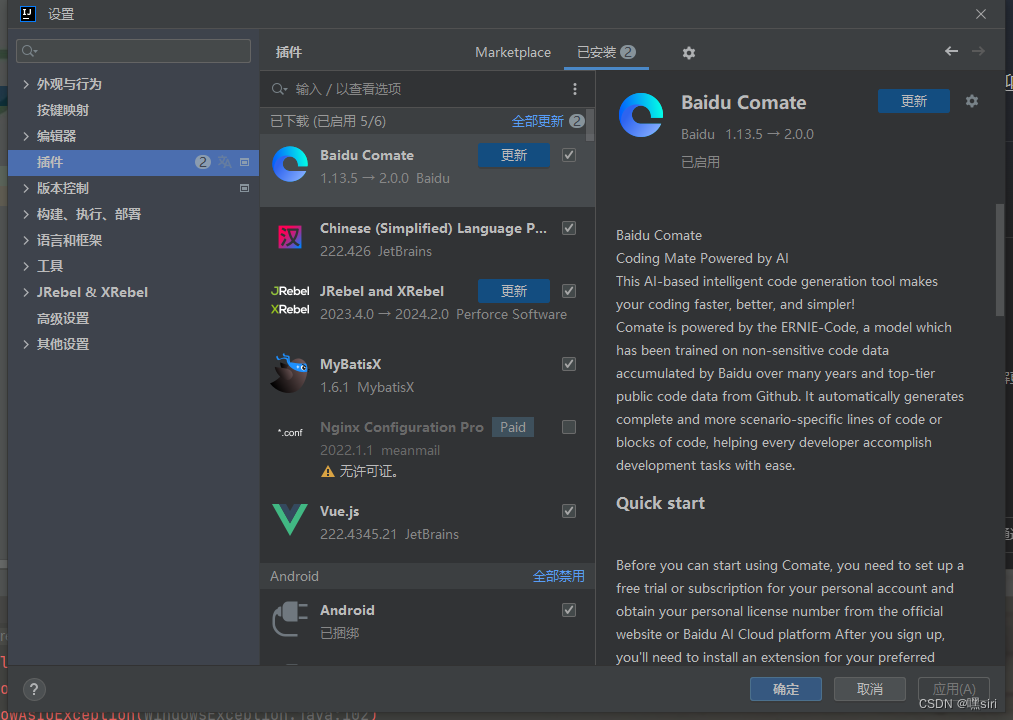This screenshot has height=720, width=1013.
Task: Click the Vue.js logo icon
Action: pyautogui.click(x=290, y=520)
